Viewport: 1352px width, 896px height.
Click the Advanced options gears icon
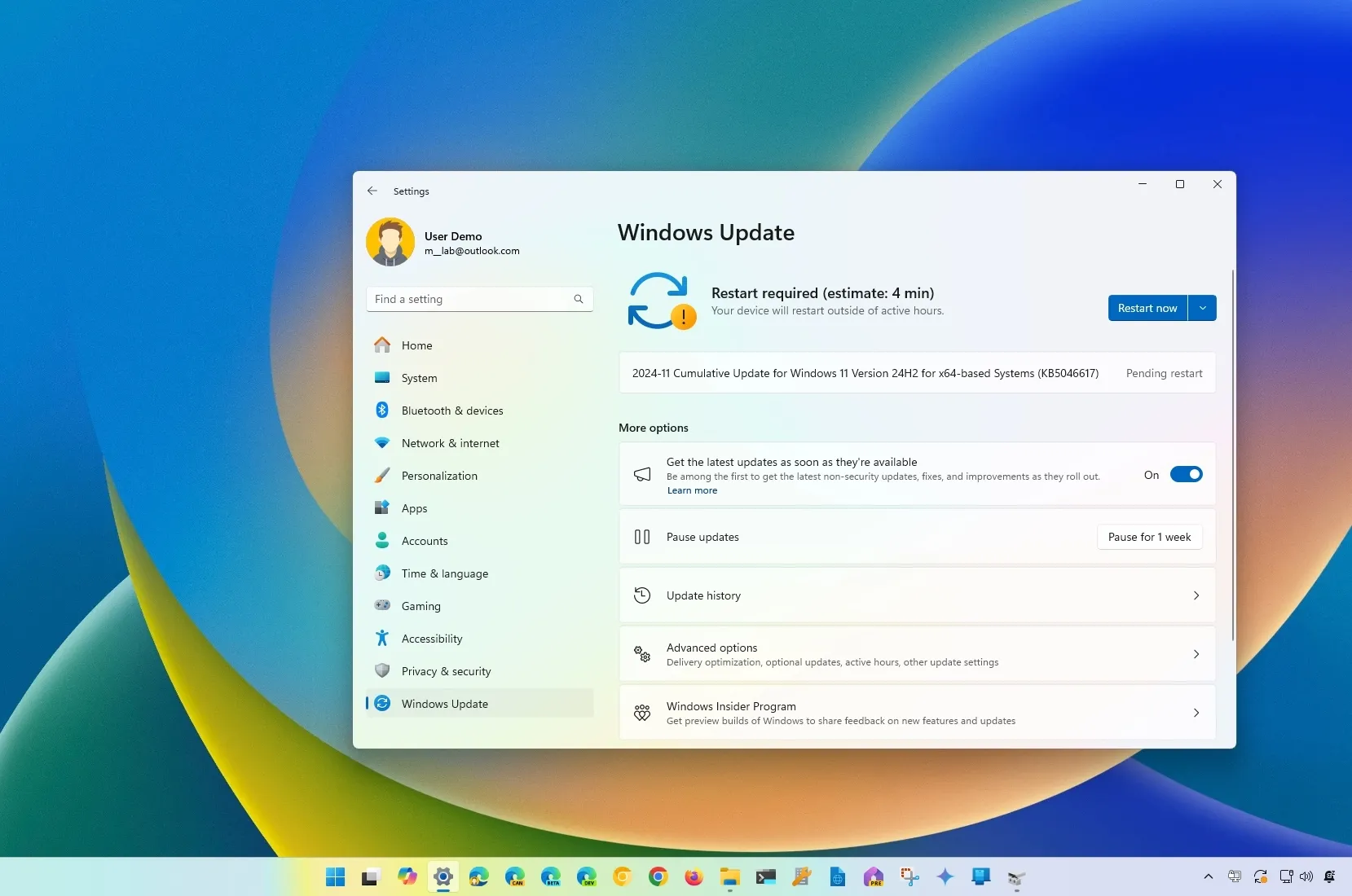[x=642, y=654]
